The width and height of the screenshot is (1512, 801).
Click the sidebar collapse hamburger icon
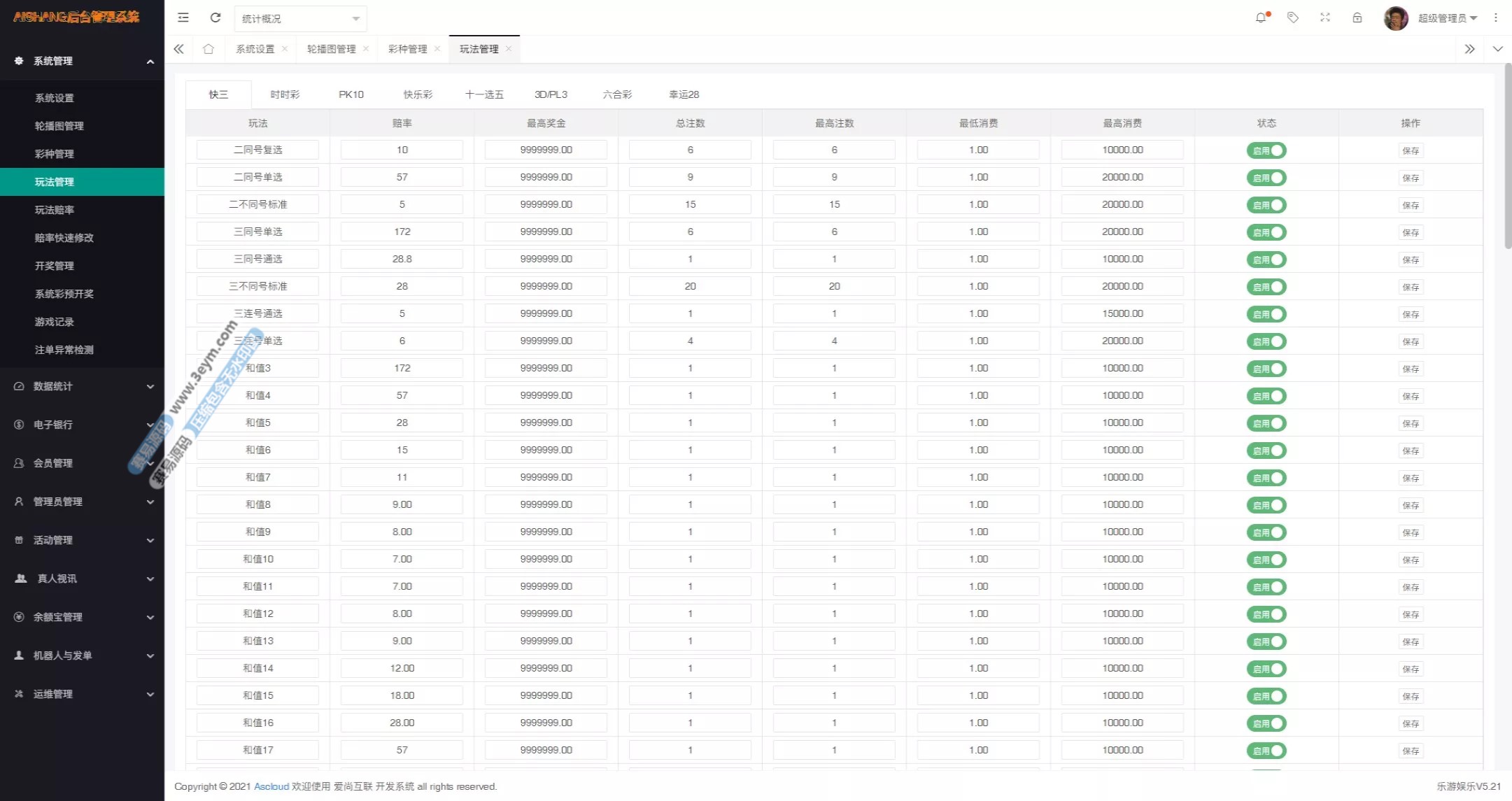(183, 17)
